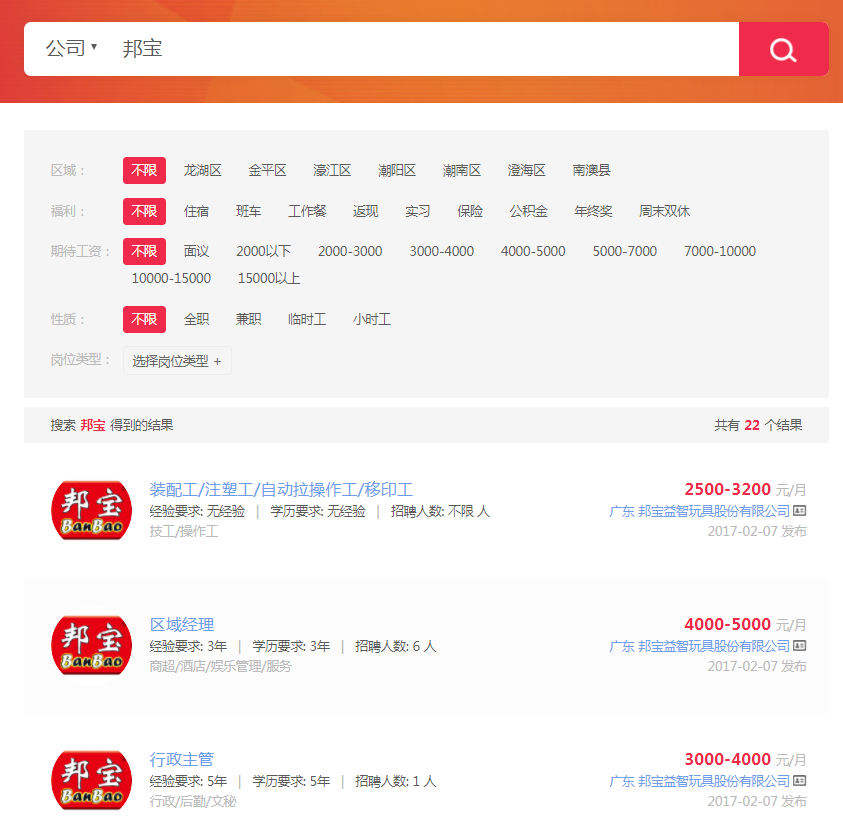Filter by 濠江区 region

(x=332, y=170)
